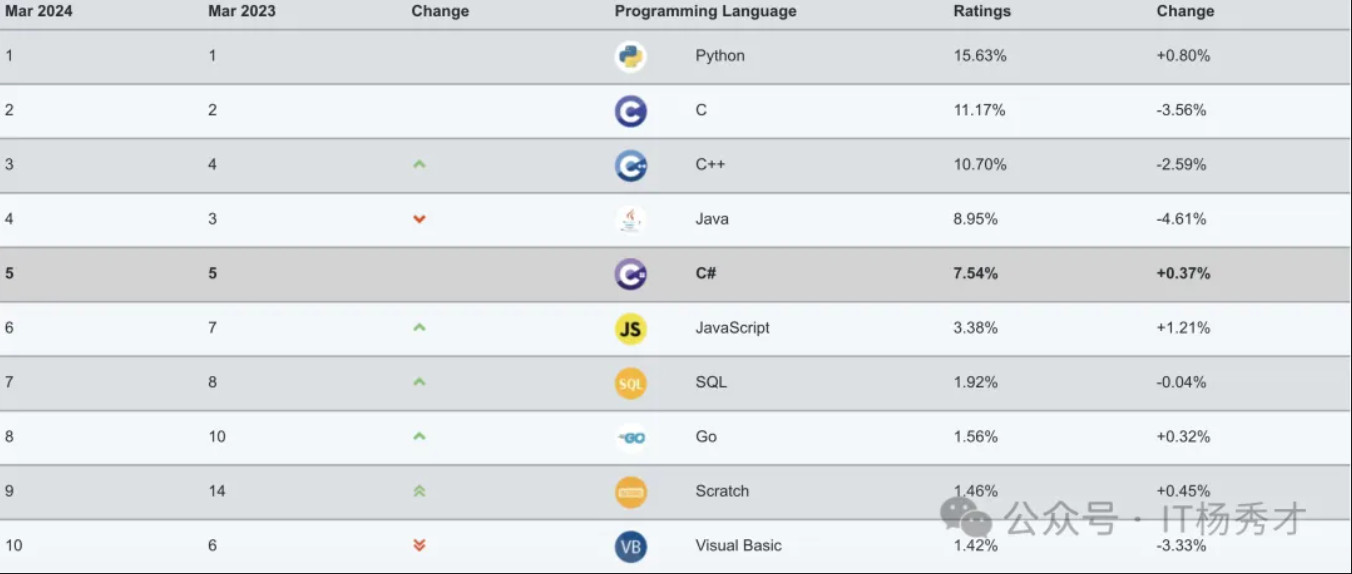Screen dimensions: 1352x574
Task: Select the C++ logo icon
Action: point(630,165)
